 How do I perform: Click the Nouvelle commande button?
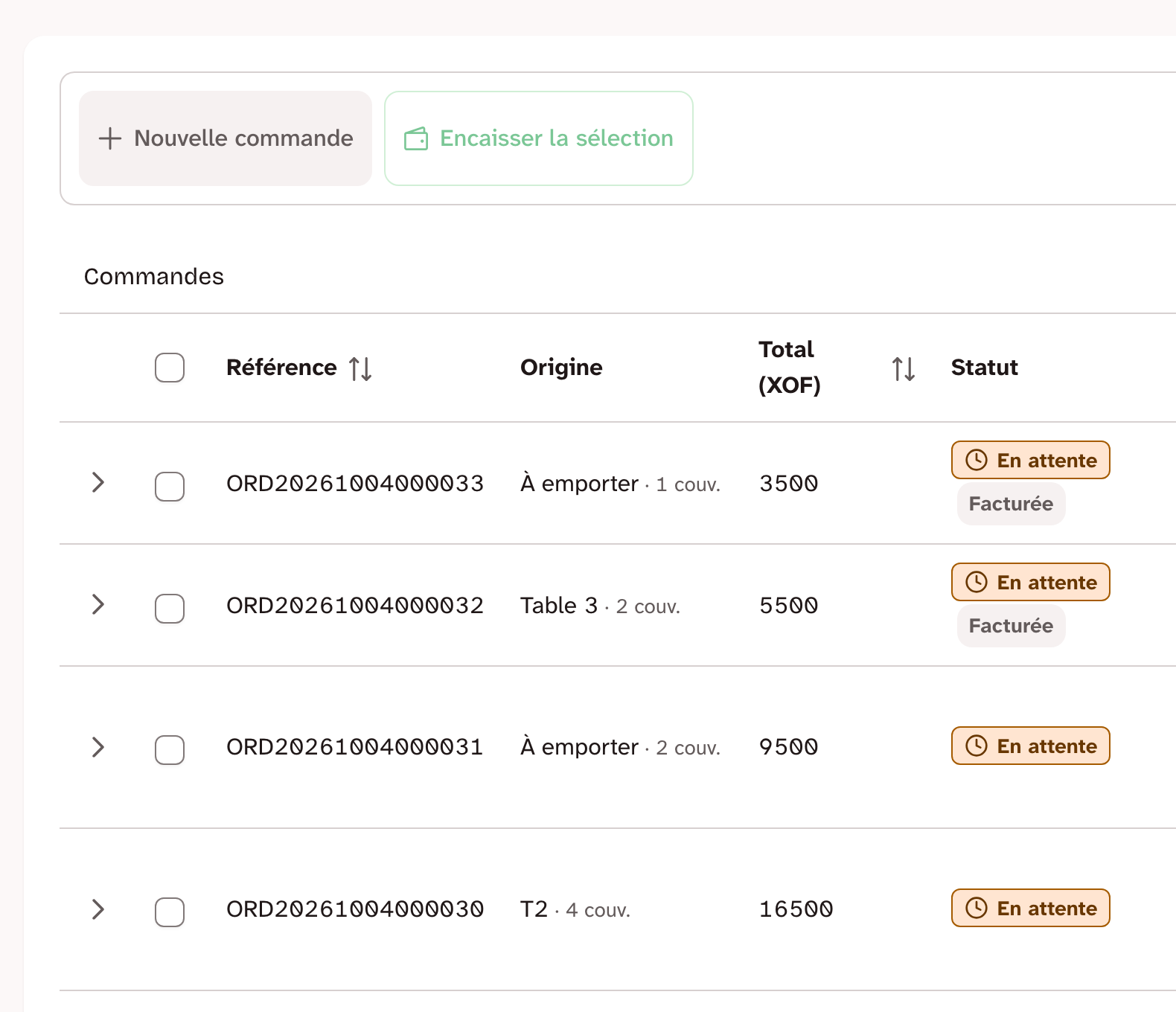pyautogui.click(x=226, y=138)
